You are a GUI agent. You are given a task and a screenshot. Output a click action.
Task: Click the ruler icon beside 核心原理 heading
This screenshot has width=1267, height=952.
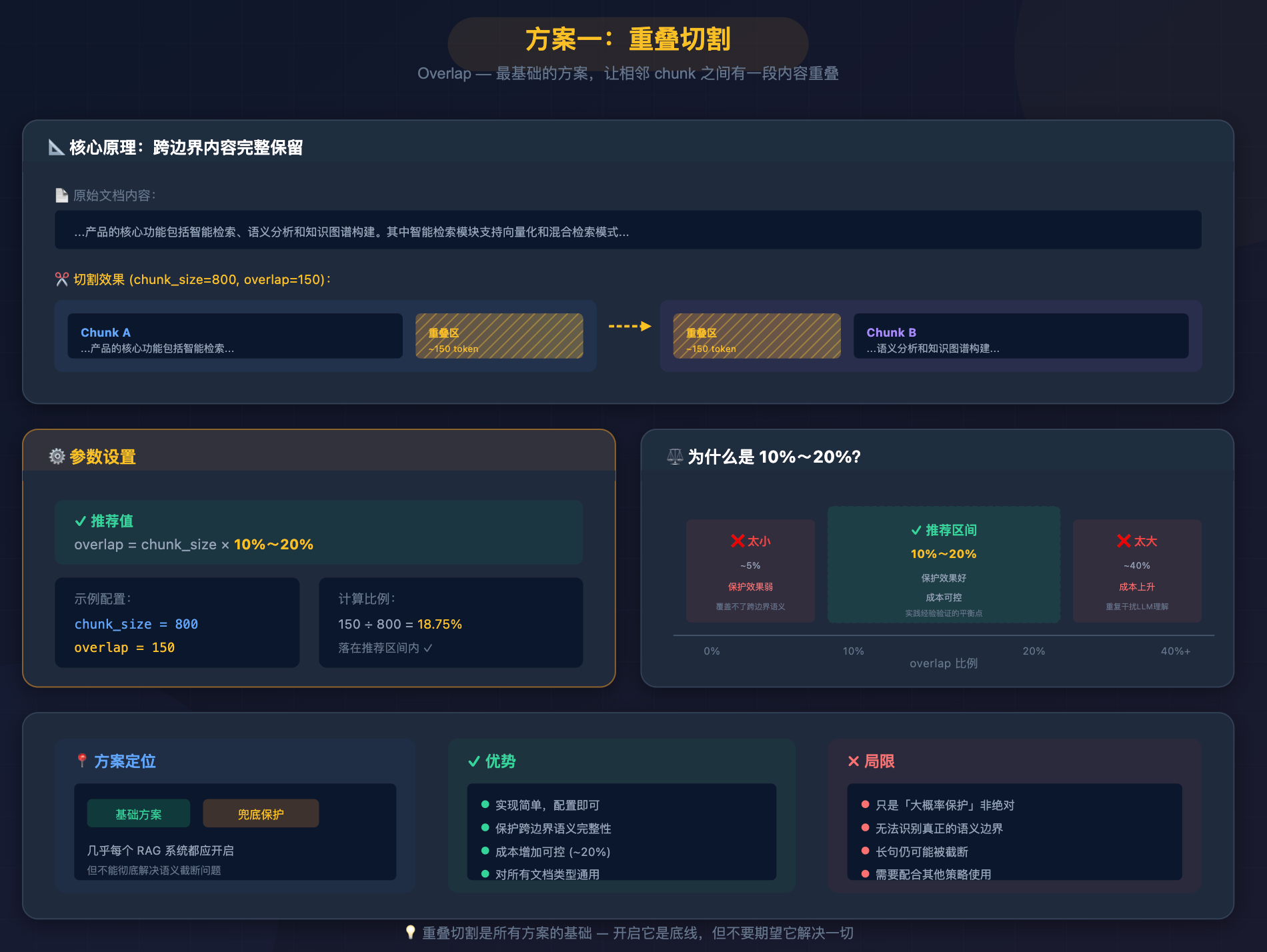click(57, 147)
